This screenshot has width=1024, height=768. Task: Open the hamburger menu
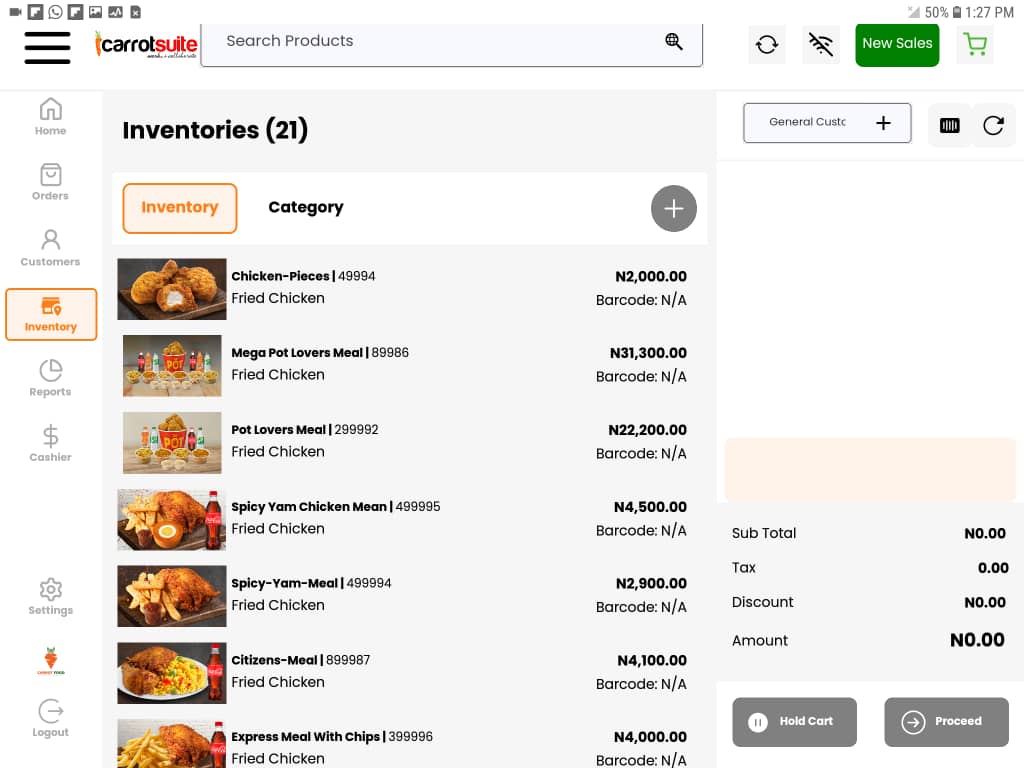[x=47, y=47]
